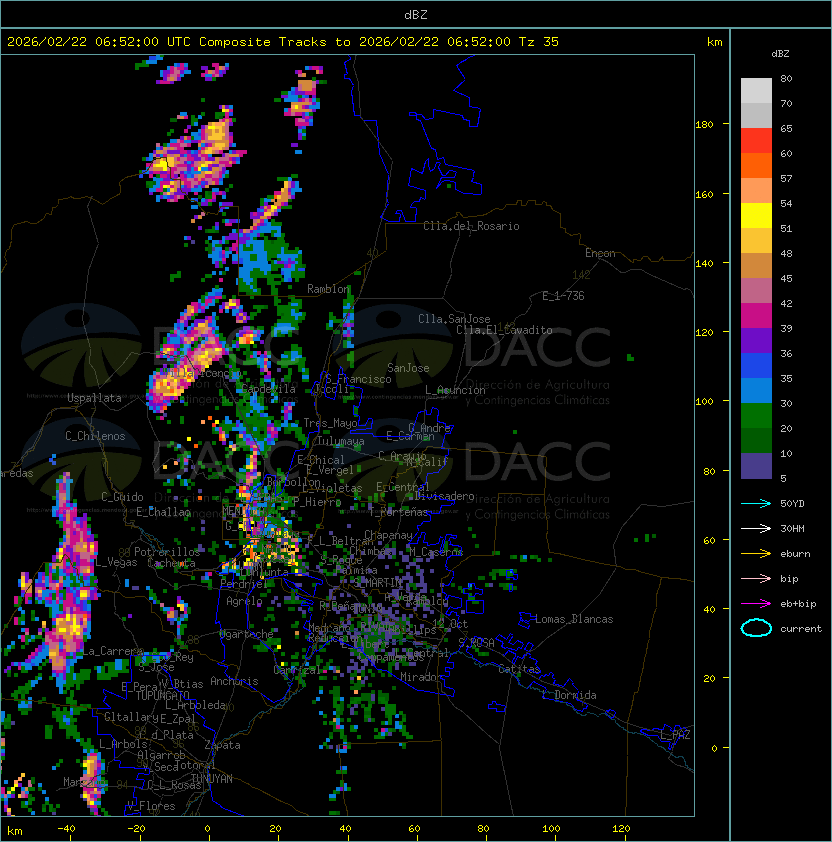Click the 'Tulumaya' place label
832x842 pixels.
click(x=341, y=441)
